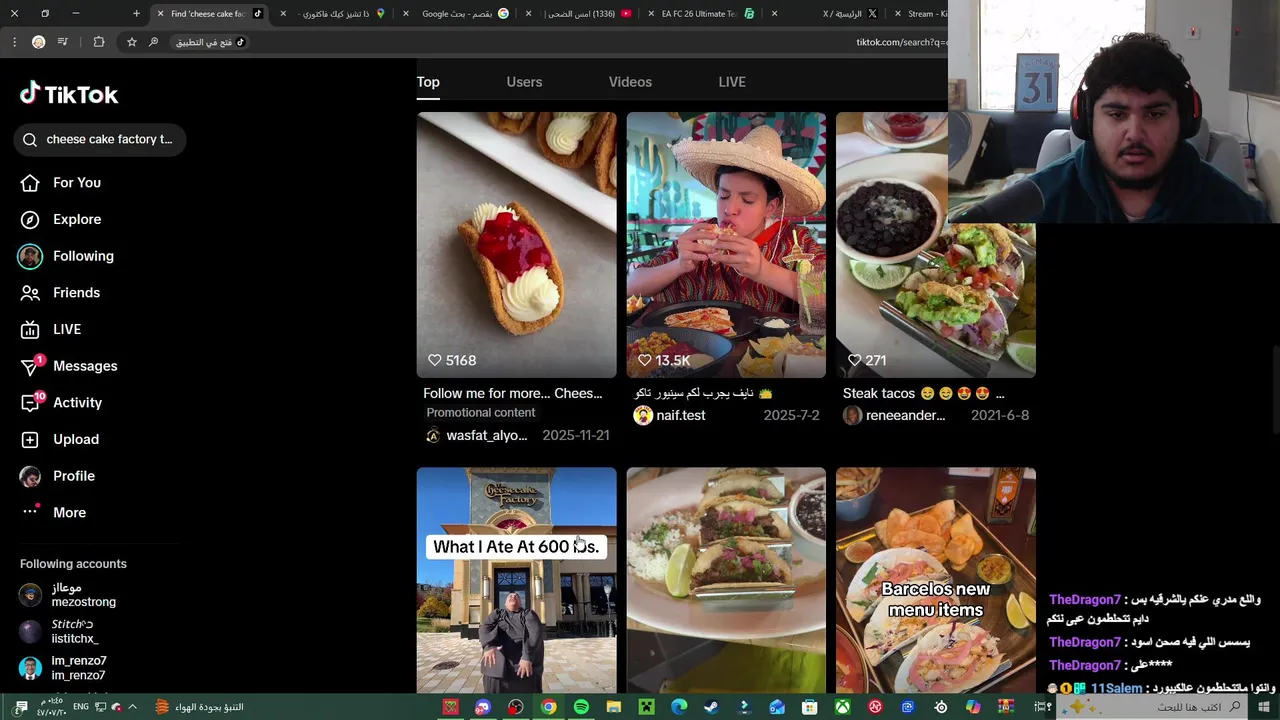Open naif.test user profile link

click(680, 415)
